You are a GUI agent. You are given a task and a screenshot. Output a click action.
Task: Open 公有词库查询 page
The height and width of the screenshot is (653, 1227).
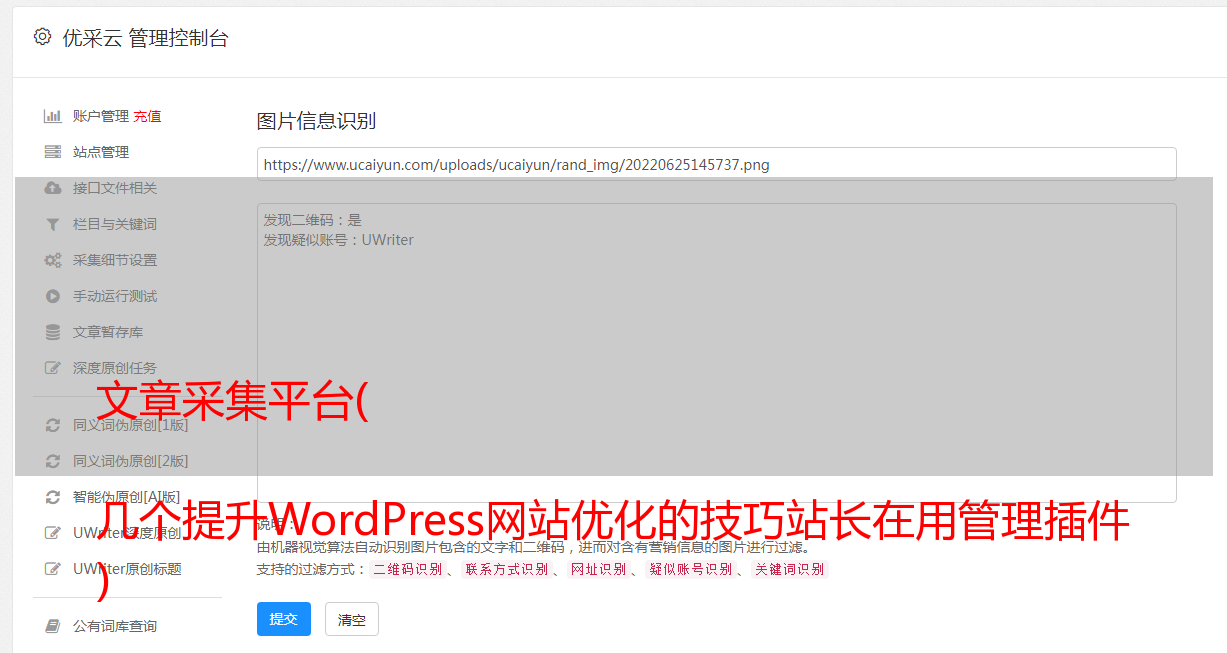click(x=115, y=626)
